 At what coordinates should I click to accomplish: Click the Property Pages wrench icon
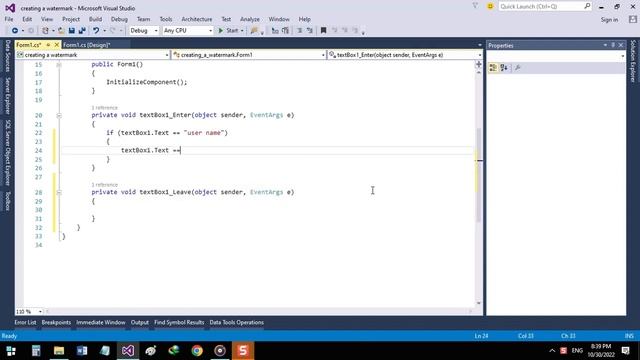tap(518, 68)
